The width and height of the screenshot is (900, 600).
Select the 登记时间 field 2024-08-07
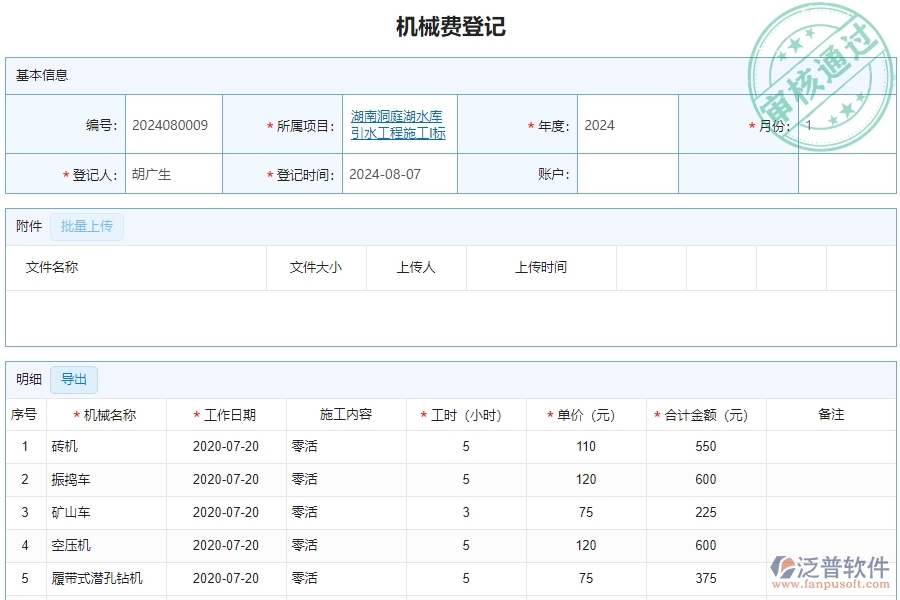[400, 174]
